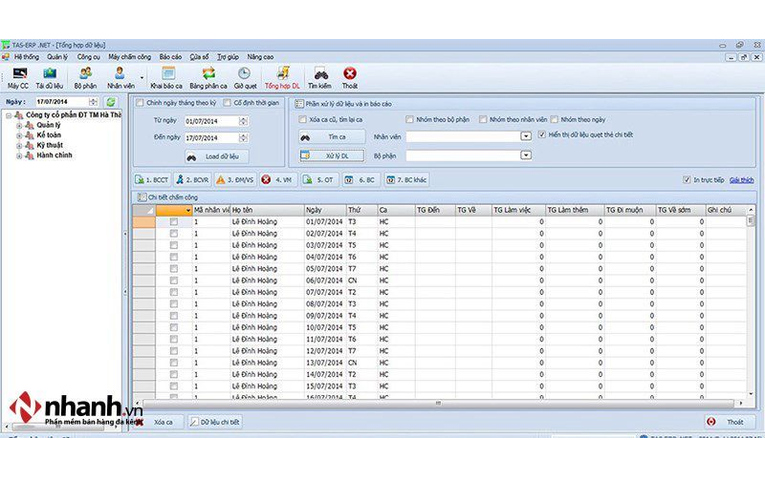Click the Xử lý DL button
The width and height of the screenshot is (765, 478).
coord(332,156)
